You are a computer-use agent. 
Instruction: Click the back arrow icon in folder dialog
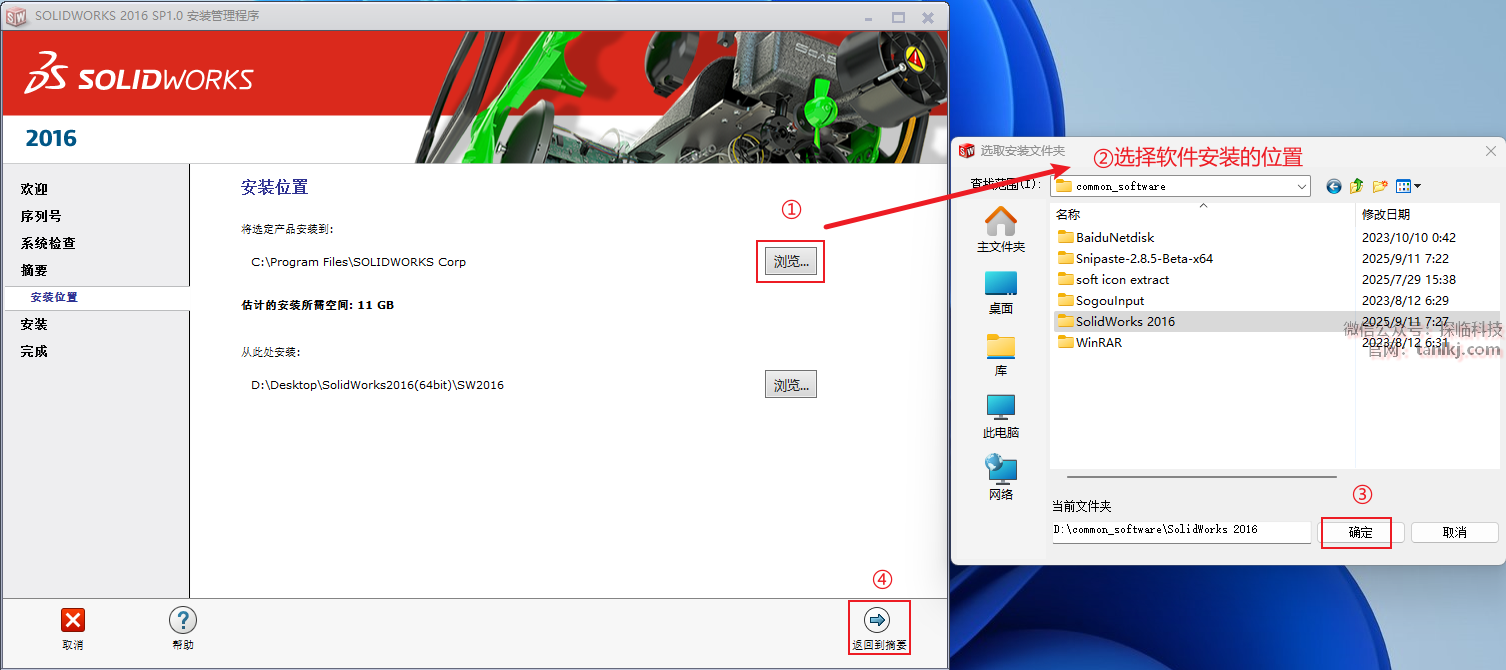[x=1334, y=186]
